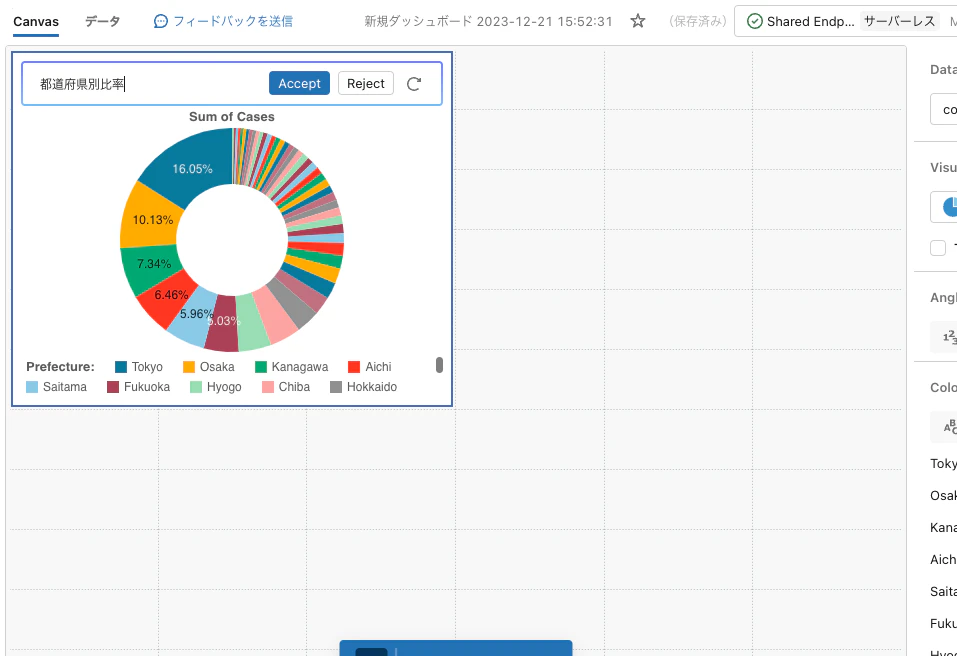Click the legend scrollbar handle

pos(439,365)
